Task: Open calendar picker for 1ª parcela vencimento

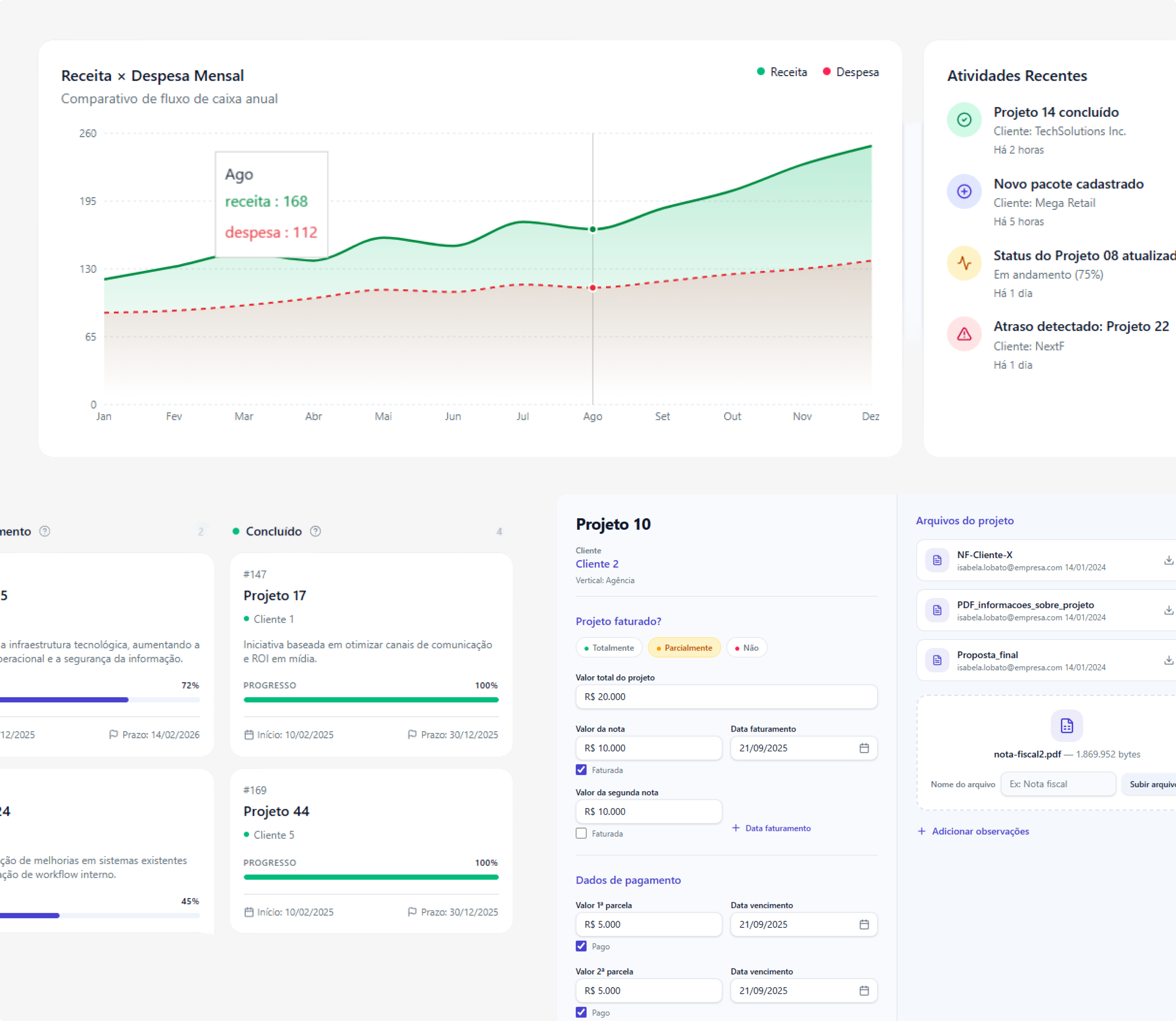Action: coord(864,925)
